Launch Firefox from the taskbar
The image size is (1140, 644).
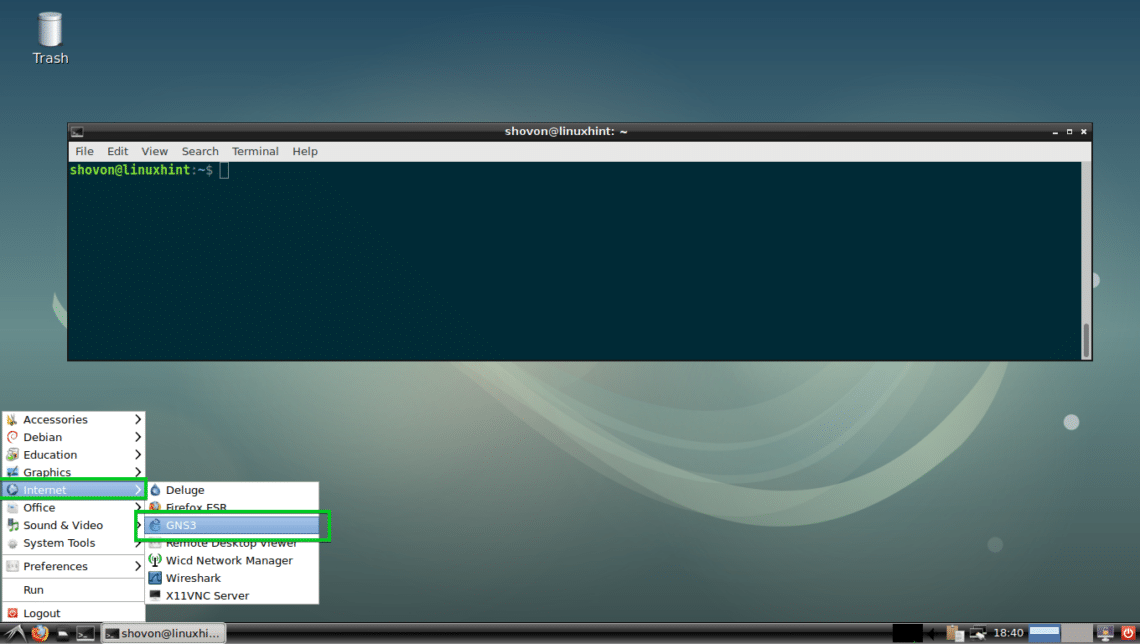(40, 633)
